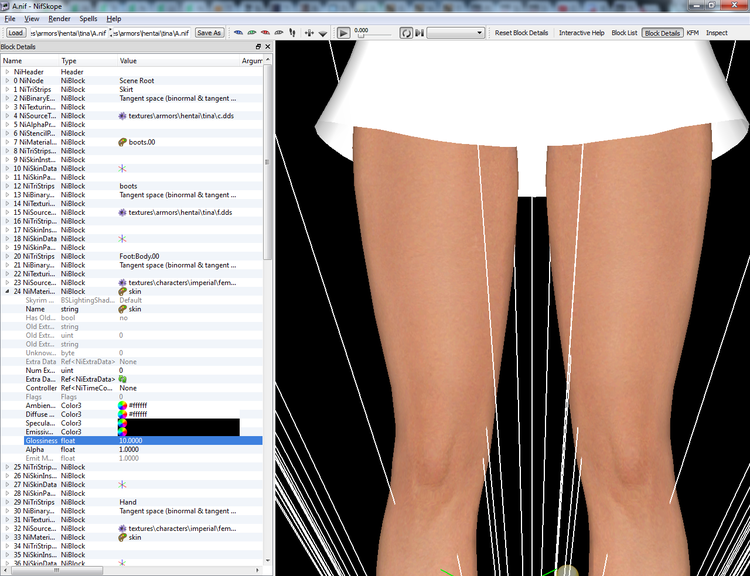The height and width of the screenshot is (576, 750).
Task: Toggle Block List panel visibility
Action: (x=624, y=33)
